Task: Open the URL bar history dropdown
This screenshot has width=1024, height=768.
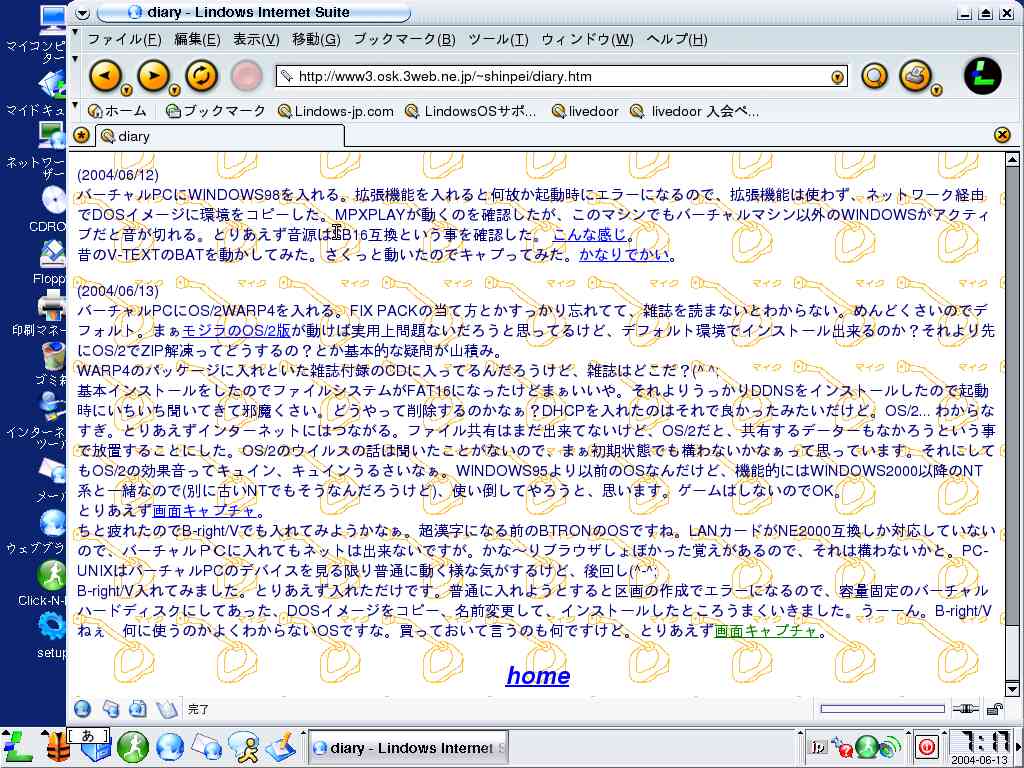Action: click(x=837, y=77)
